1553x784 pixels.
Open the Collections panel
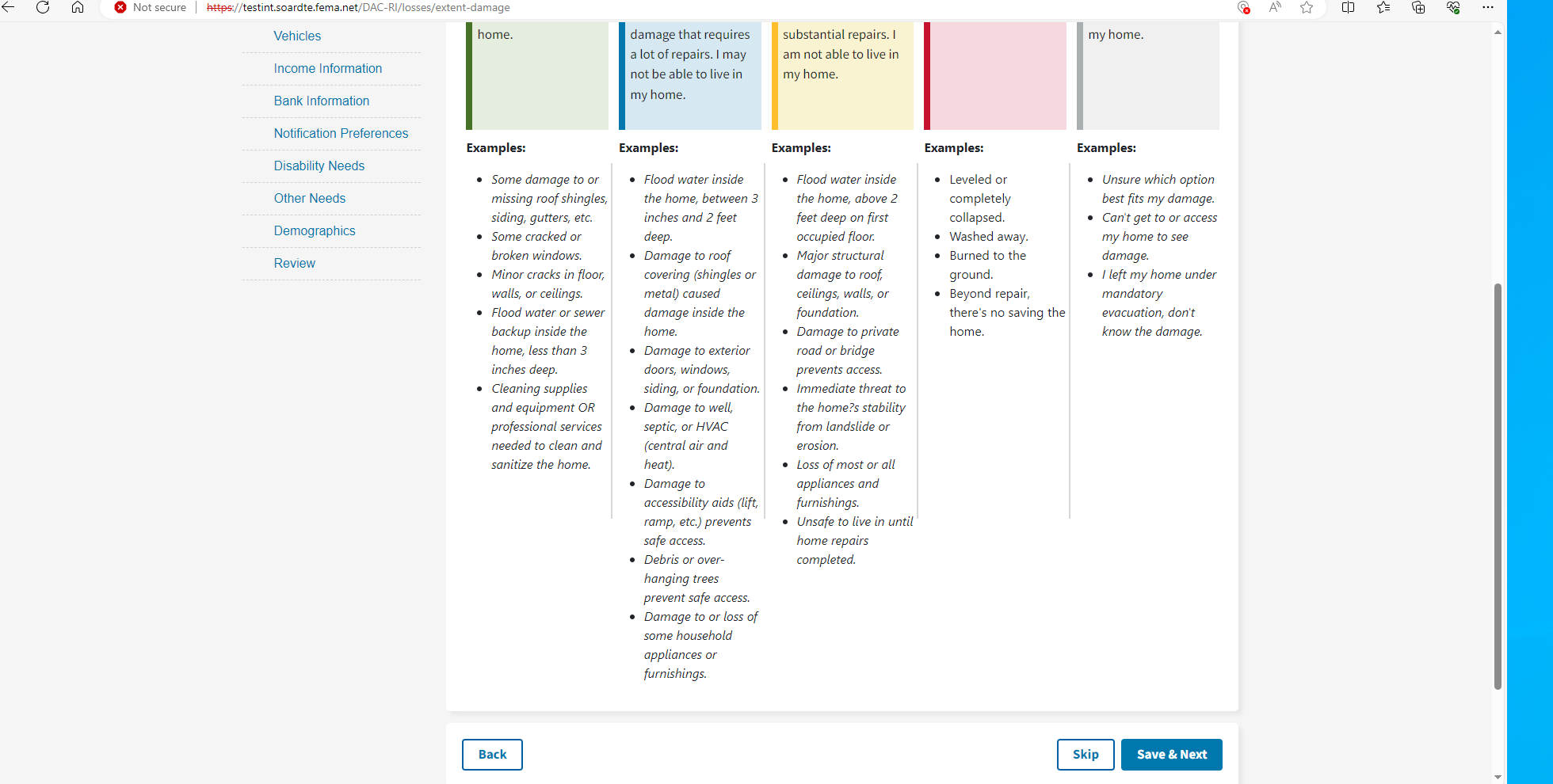[1418, 8]
